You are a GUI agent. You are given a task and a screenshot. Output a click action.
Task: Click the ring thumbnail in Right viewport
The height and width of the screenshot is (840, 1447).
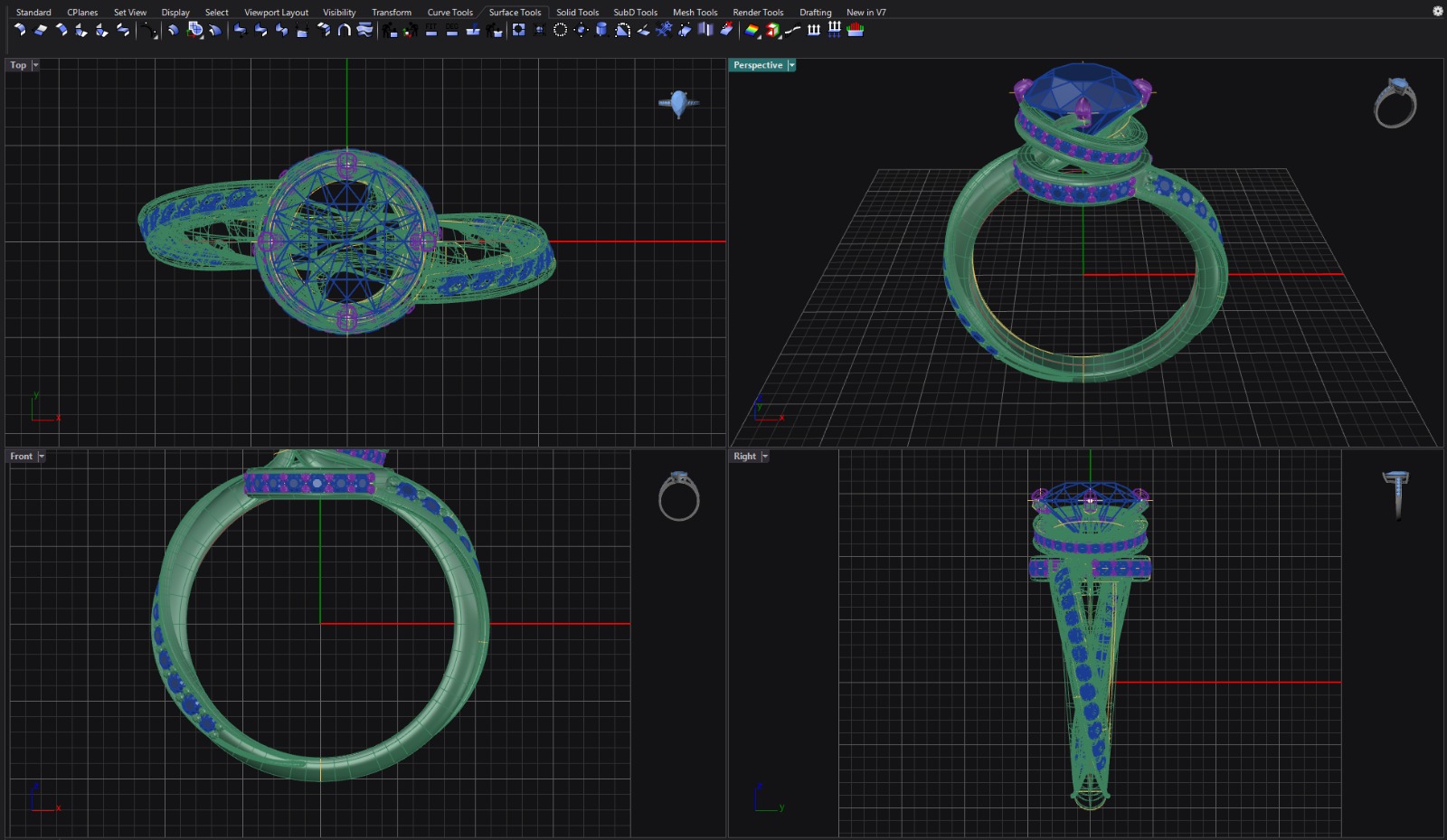click(x=1396, y=495)
